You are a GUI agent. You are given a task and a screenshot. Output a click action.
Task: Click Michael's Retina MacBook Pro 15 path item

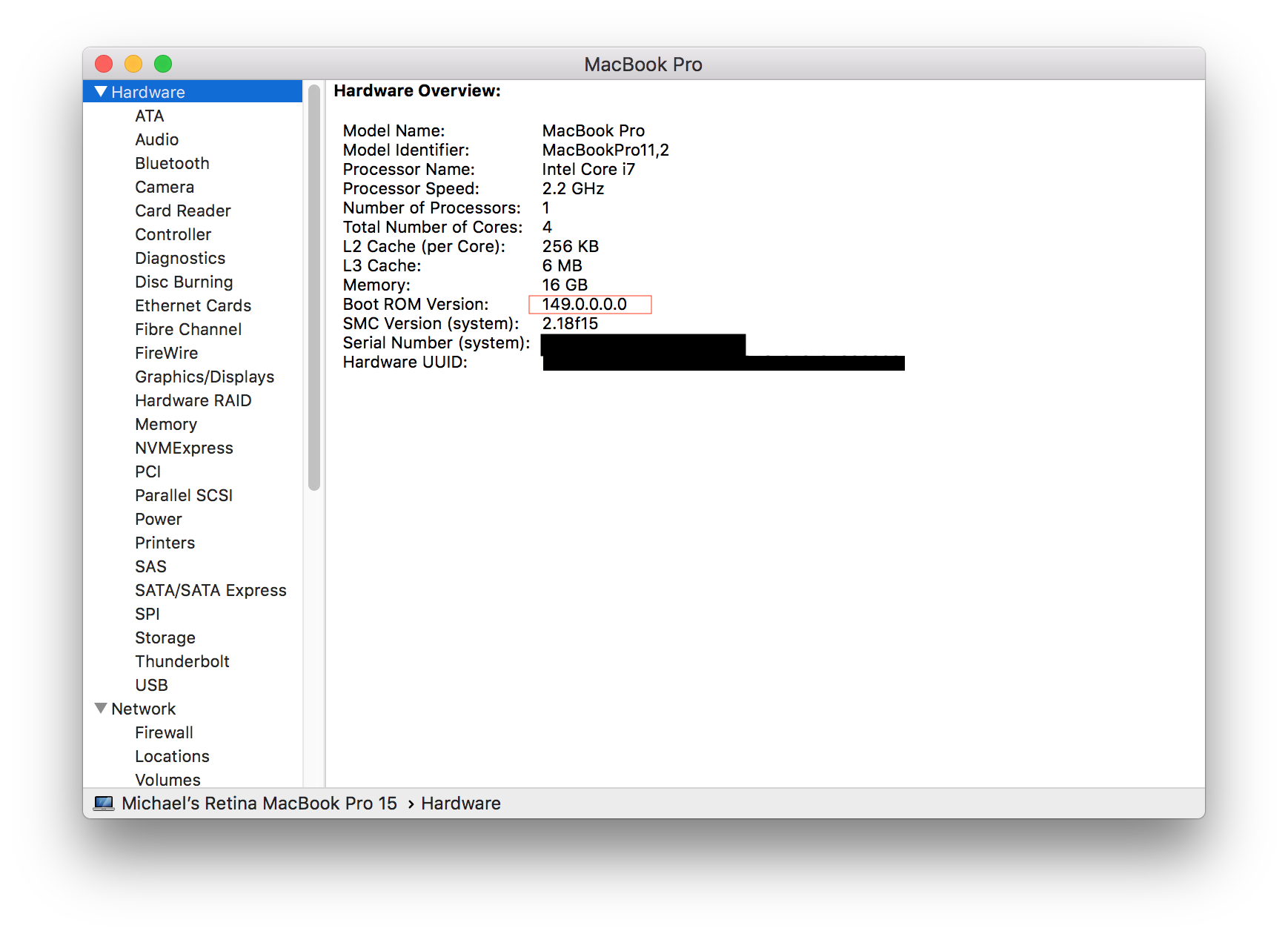(259, 804)
